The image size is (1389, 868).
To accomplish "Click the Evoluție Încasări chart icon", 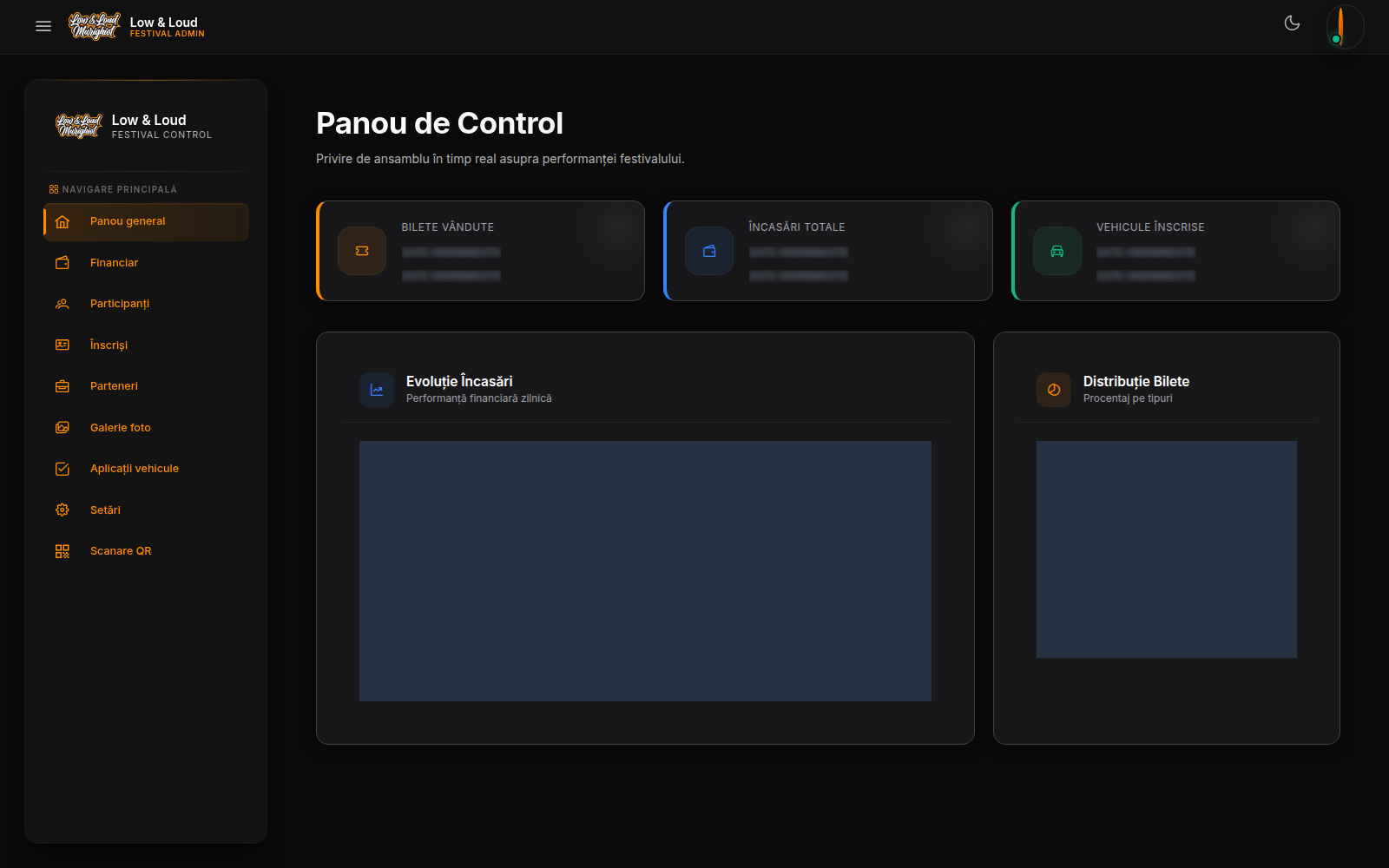I will tap(377, 390).
